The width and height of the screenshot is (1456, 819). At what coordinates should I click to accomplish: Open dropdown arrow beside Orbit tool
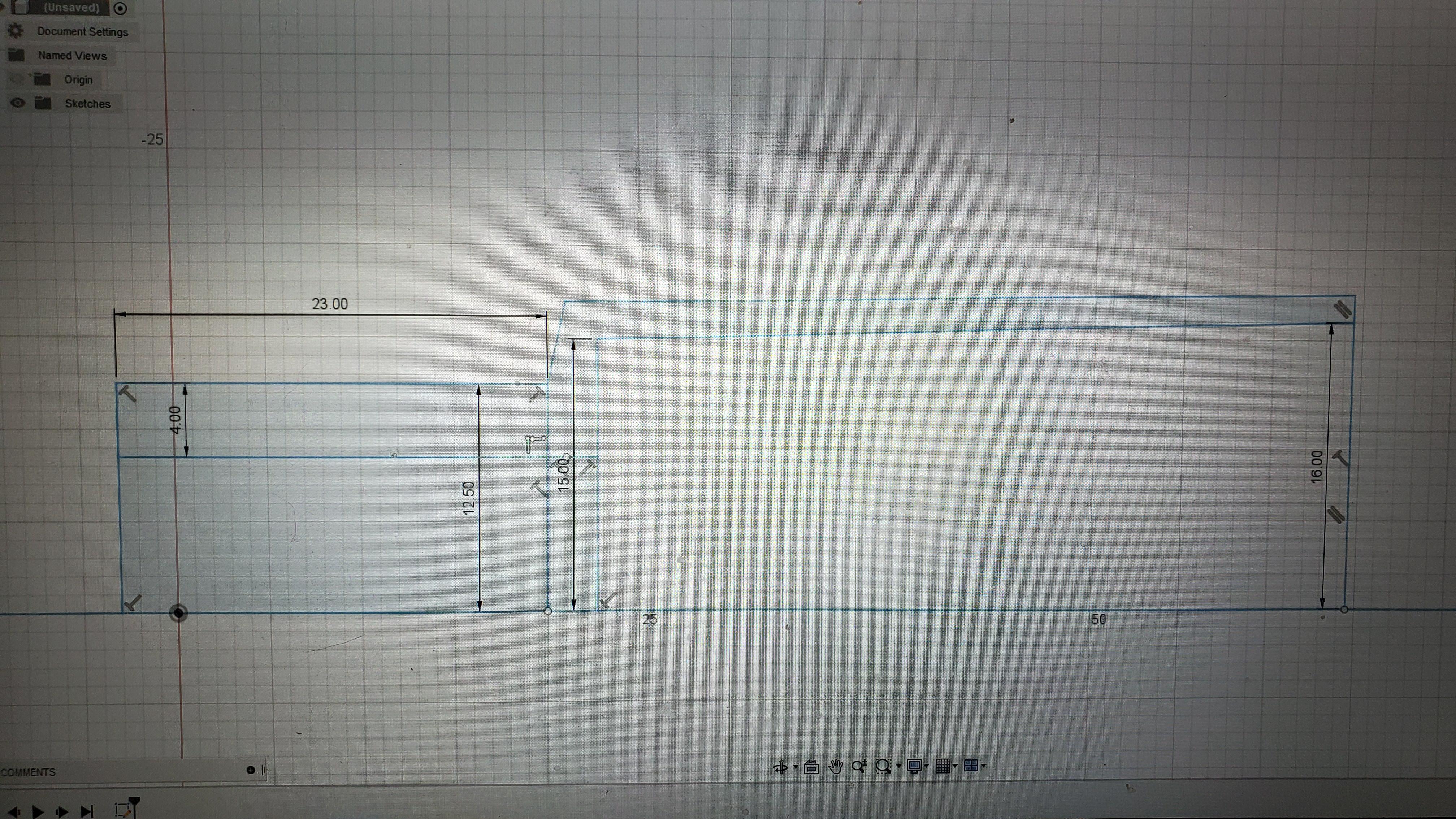(796, 767)
